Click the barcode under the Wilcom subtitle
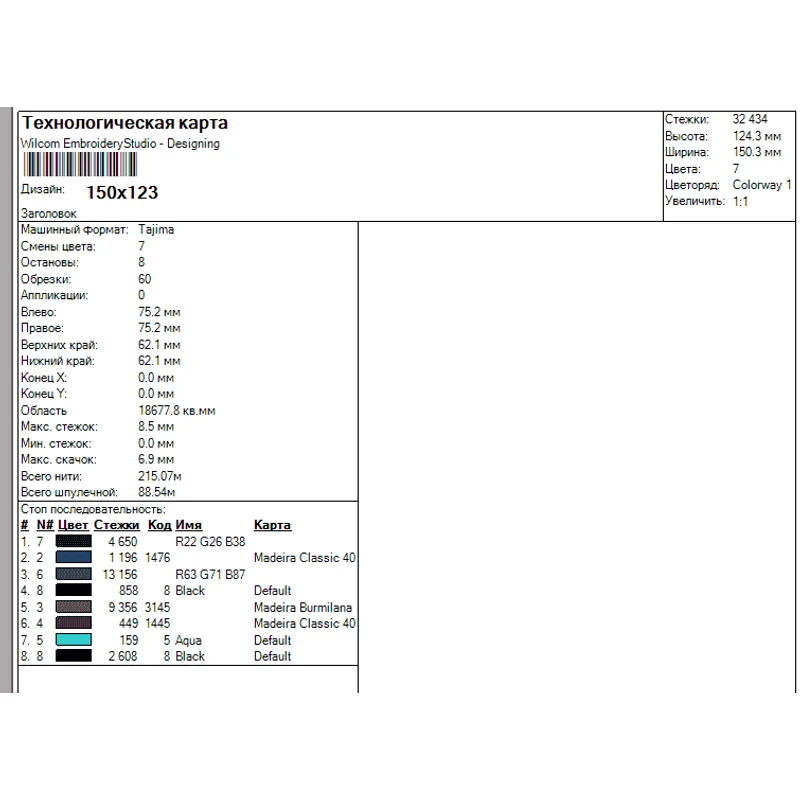 coord(80,165)
